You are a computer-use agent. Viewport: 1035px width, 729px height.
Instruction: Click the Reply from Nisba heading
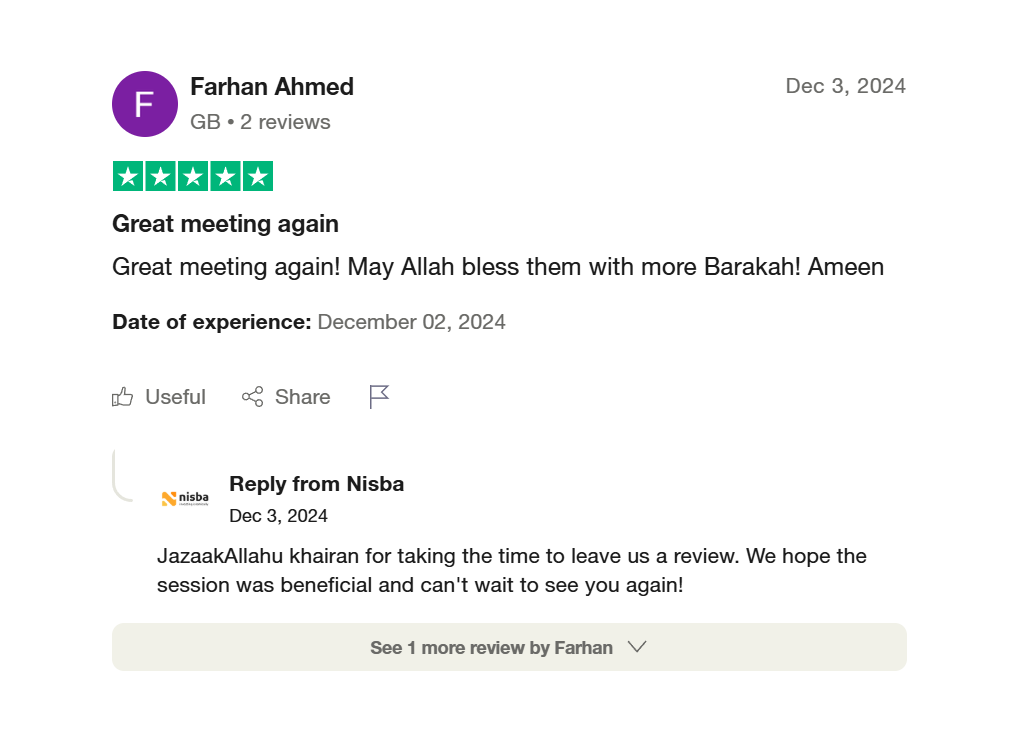pyautogui.click(x=316, y=484)
